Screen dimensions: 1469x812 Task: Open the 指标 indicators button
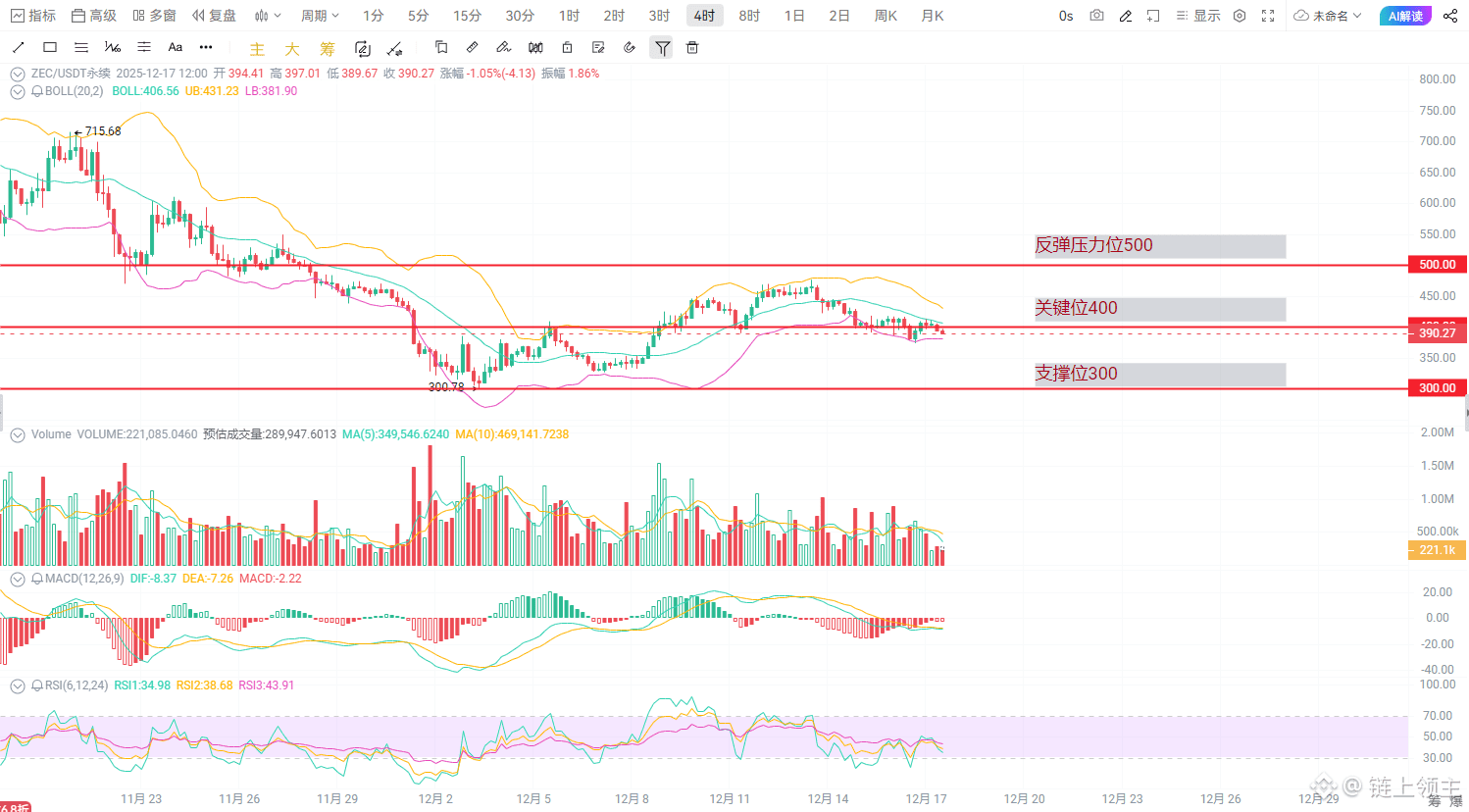tap(32, 16)
